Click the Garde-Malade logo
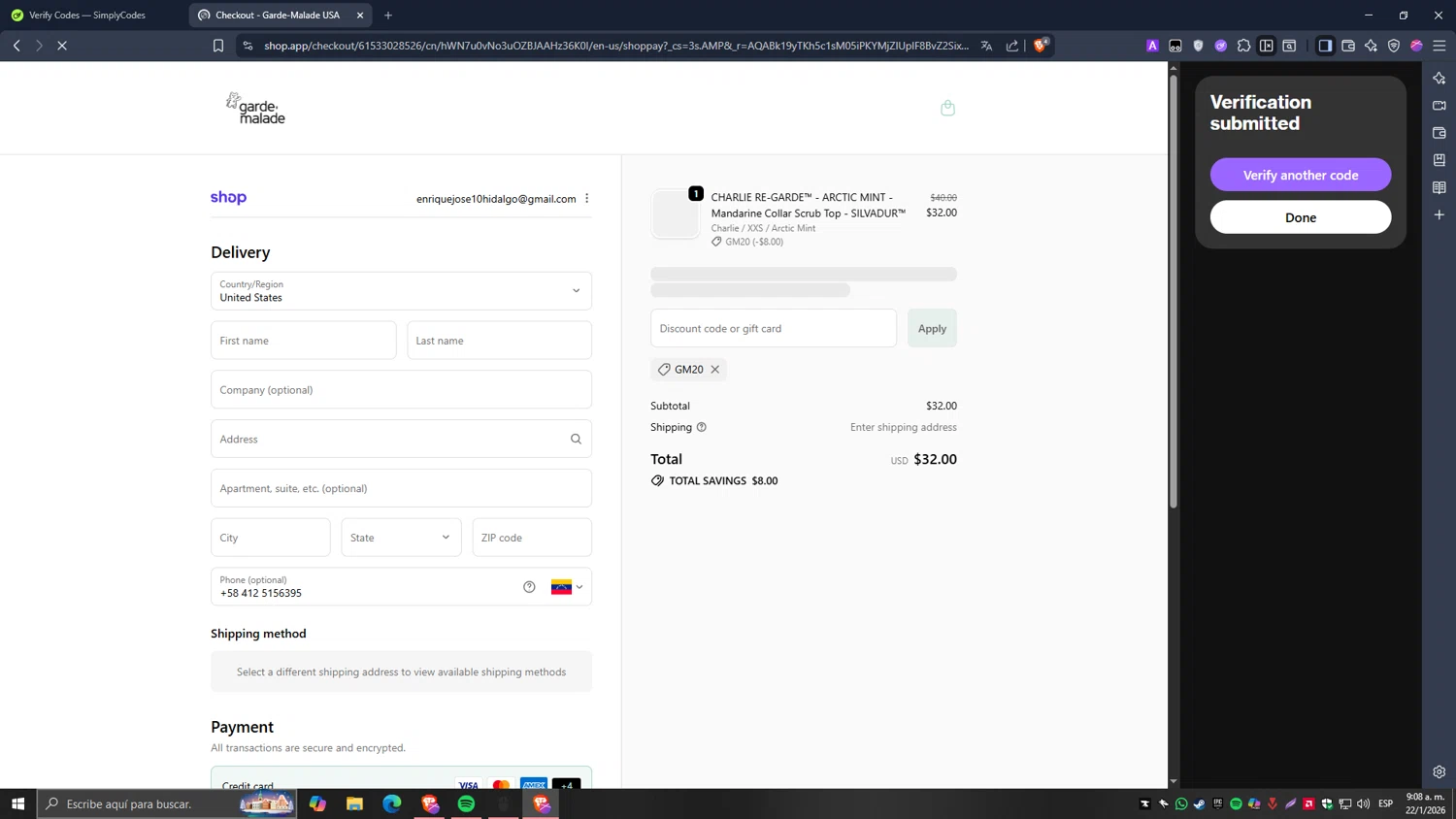Viewport: 1456px width, 819px height. click(255, 109)
